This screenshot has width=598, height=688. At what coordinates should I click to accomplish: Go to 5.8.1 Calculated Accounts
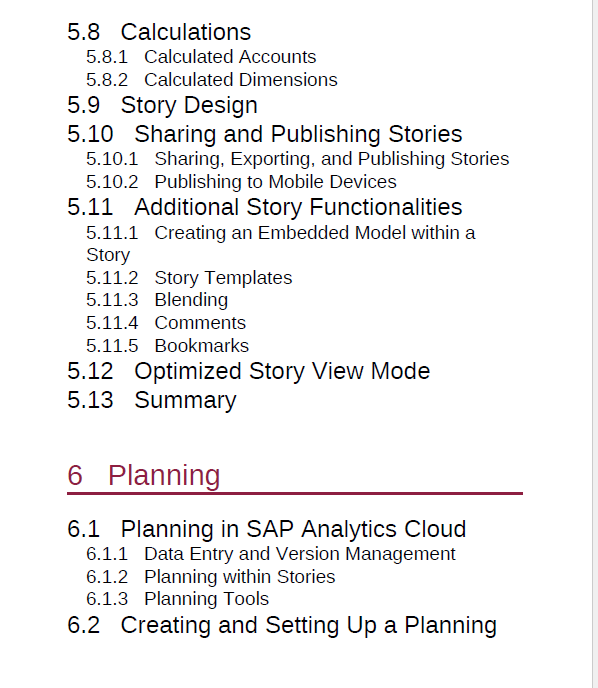[201, 57]
